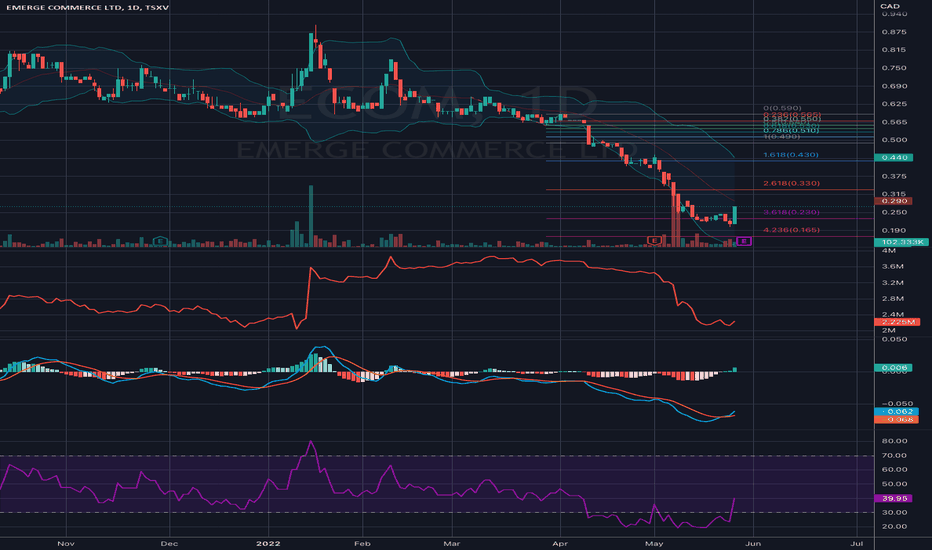Image resolution: width=932 pixels, height=550 pixels.
Task: Click the 3.6M axis tick
Action: point(893,266)
